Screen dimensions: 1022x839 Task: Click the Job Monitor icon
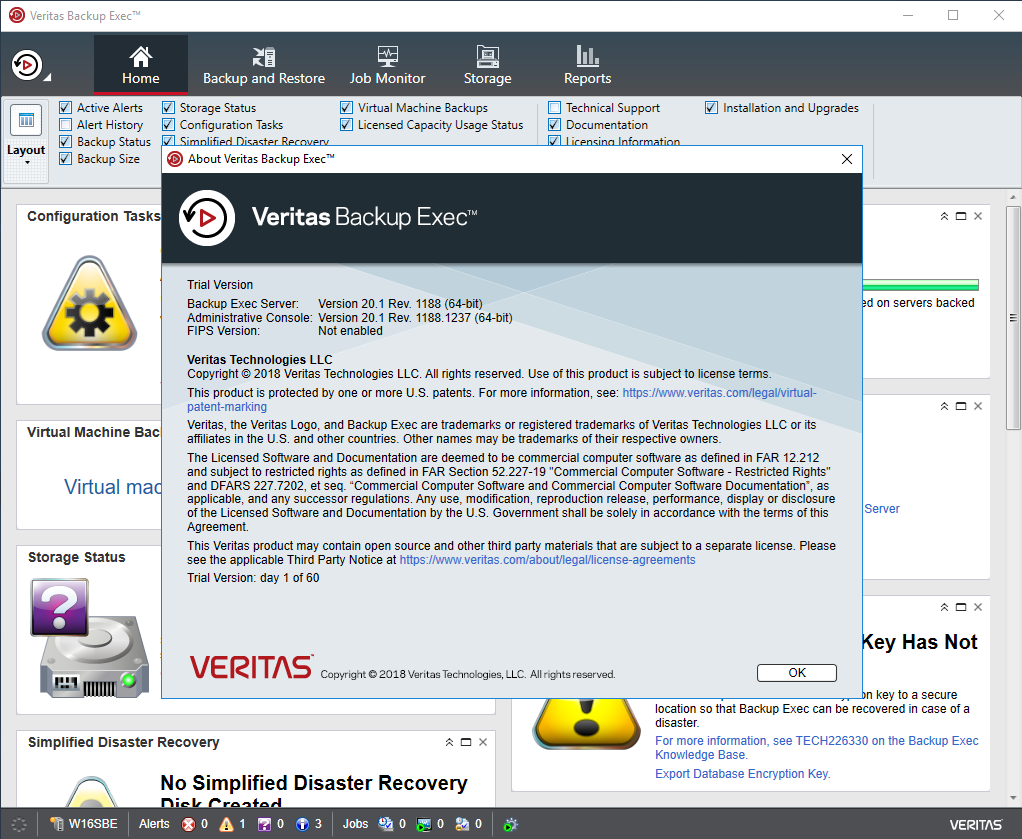click(387, 57)
